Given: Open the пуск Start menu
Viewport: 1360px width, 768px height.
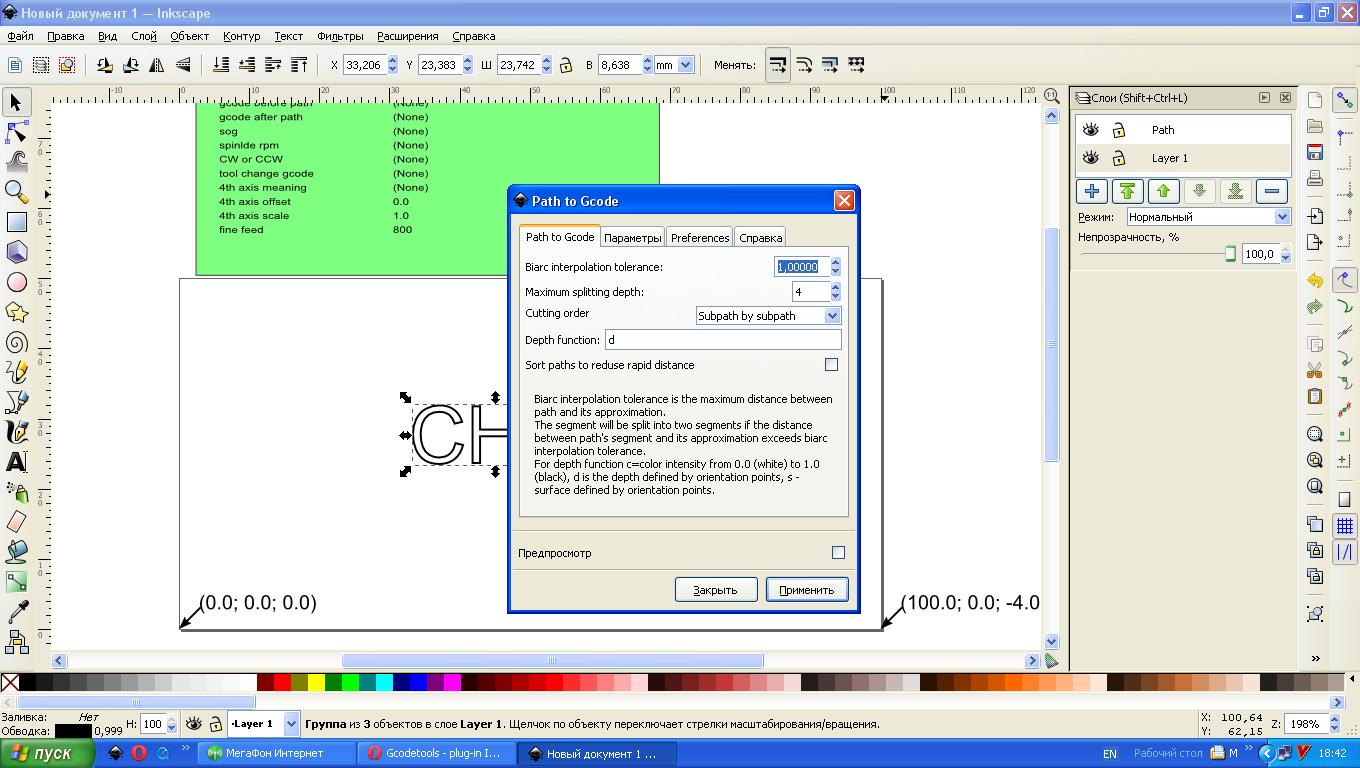Looking at the screenshot, I should point(47,753).
